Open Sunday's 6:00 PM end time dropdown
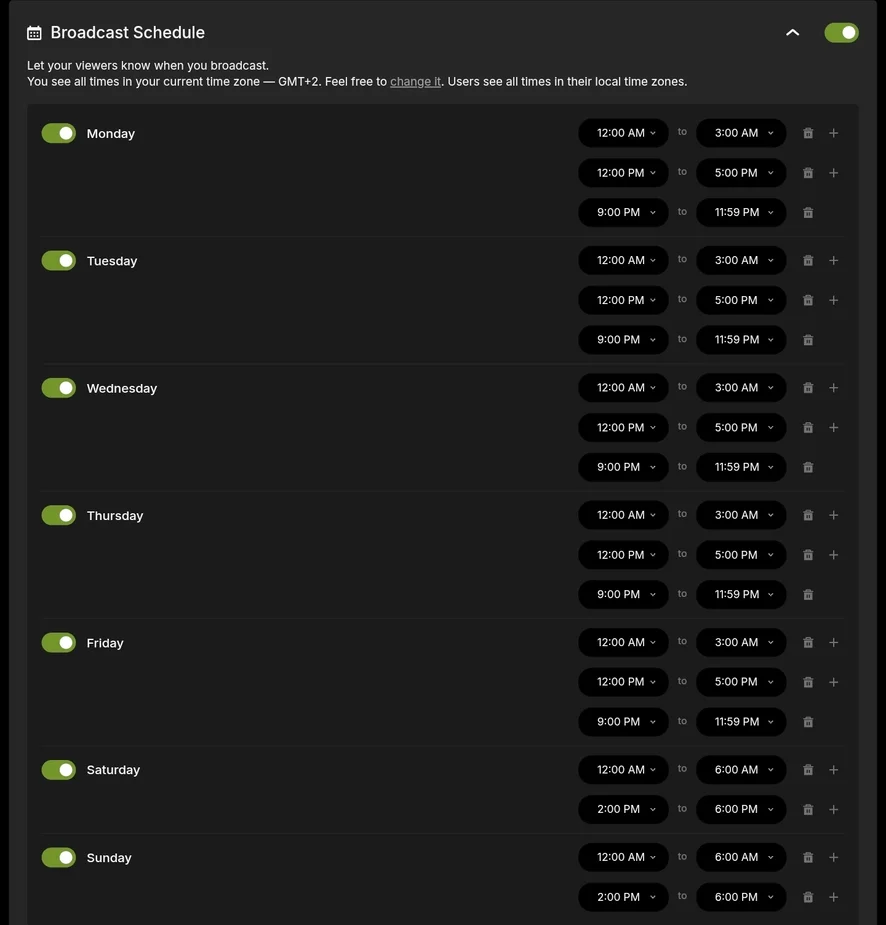886x925 pixels. (x=741, y=897)
